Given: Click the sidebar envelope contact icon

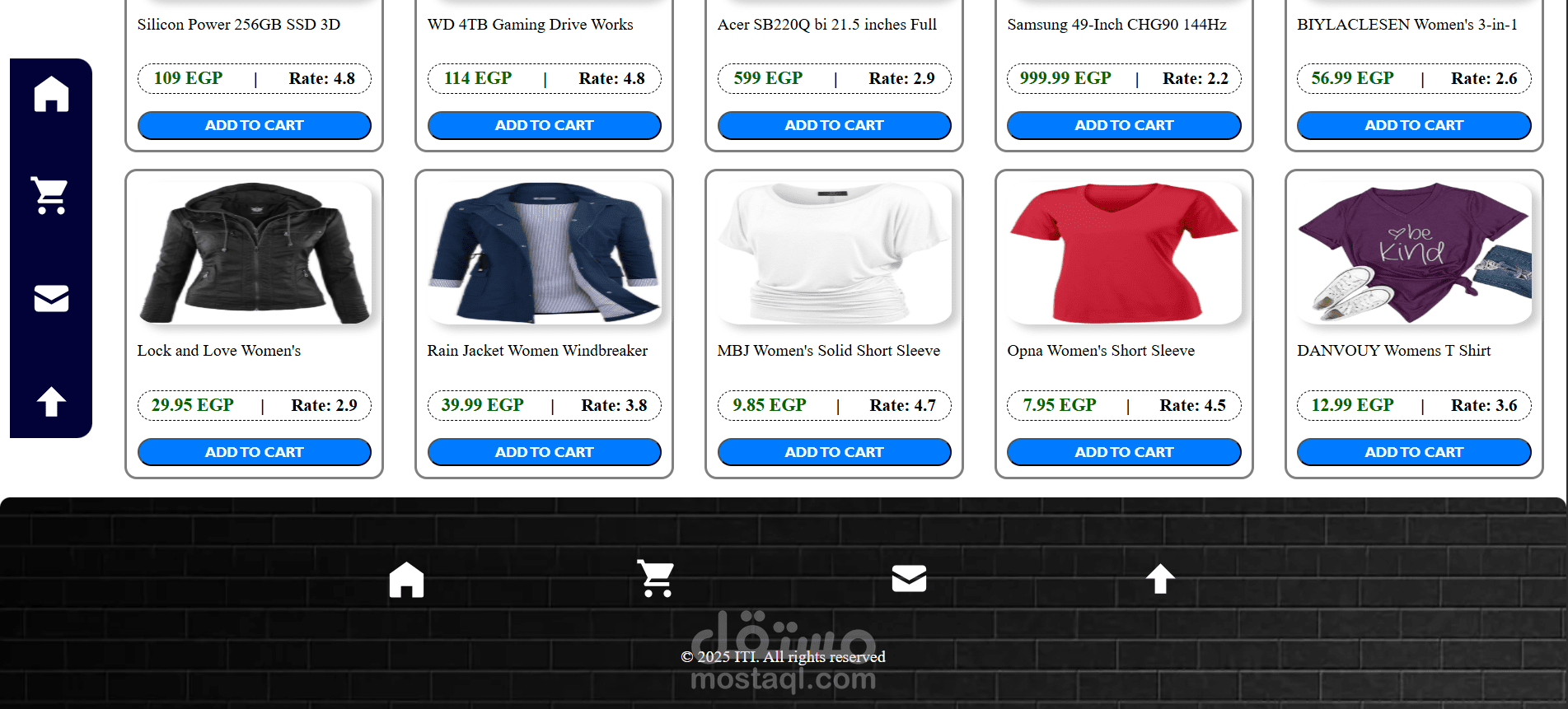Looking at the screenshot, I should click(51, 298).
